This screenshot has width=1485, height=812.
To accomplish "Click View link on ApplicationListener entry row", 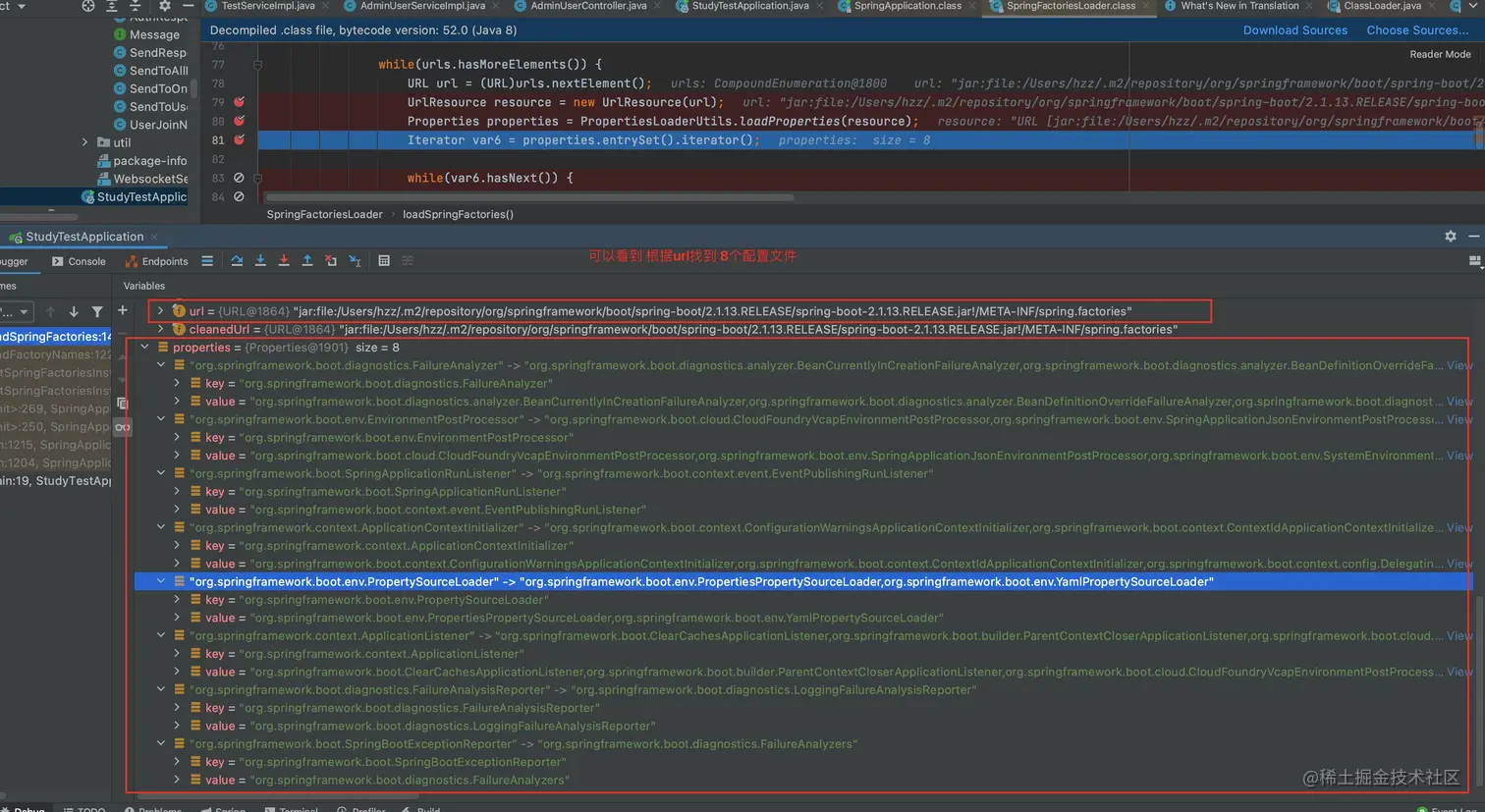I will click(1459, 635).
